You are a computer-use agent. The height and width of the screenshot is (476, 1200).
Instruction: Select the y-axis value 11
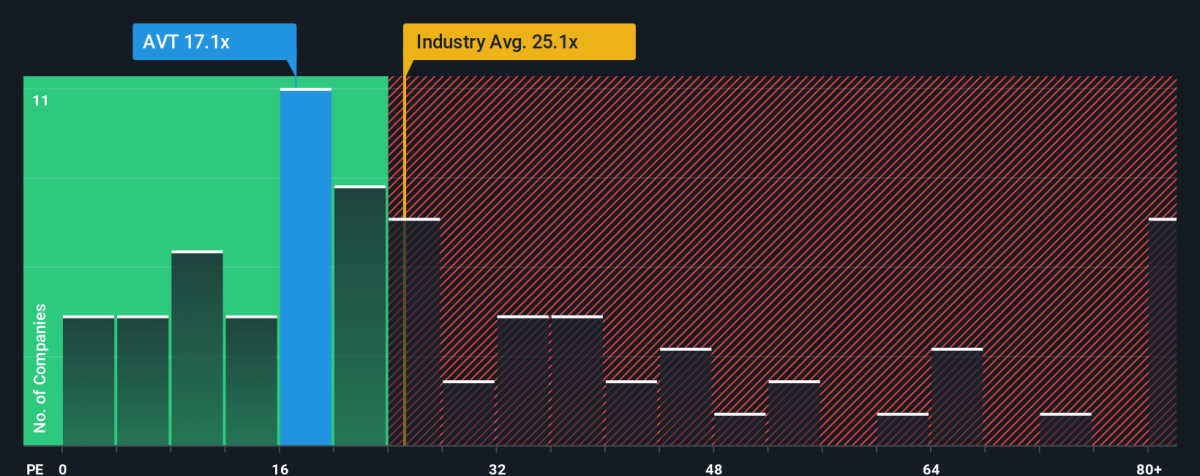pos(41,100)
